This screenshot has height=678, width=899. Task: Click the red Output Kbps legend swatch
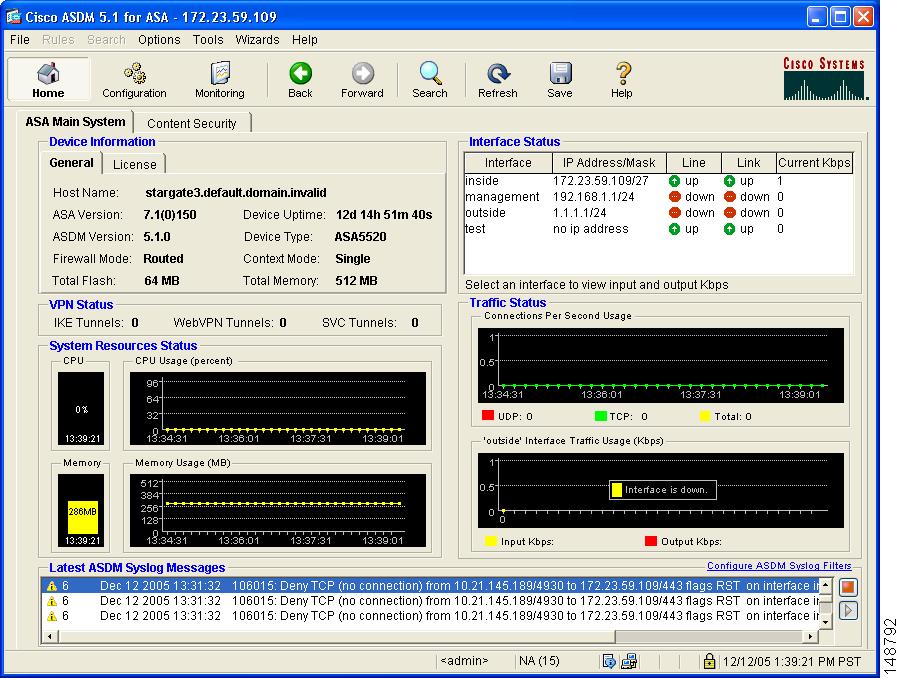pyautogui.click(x=651, y=541)
